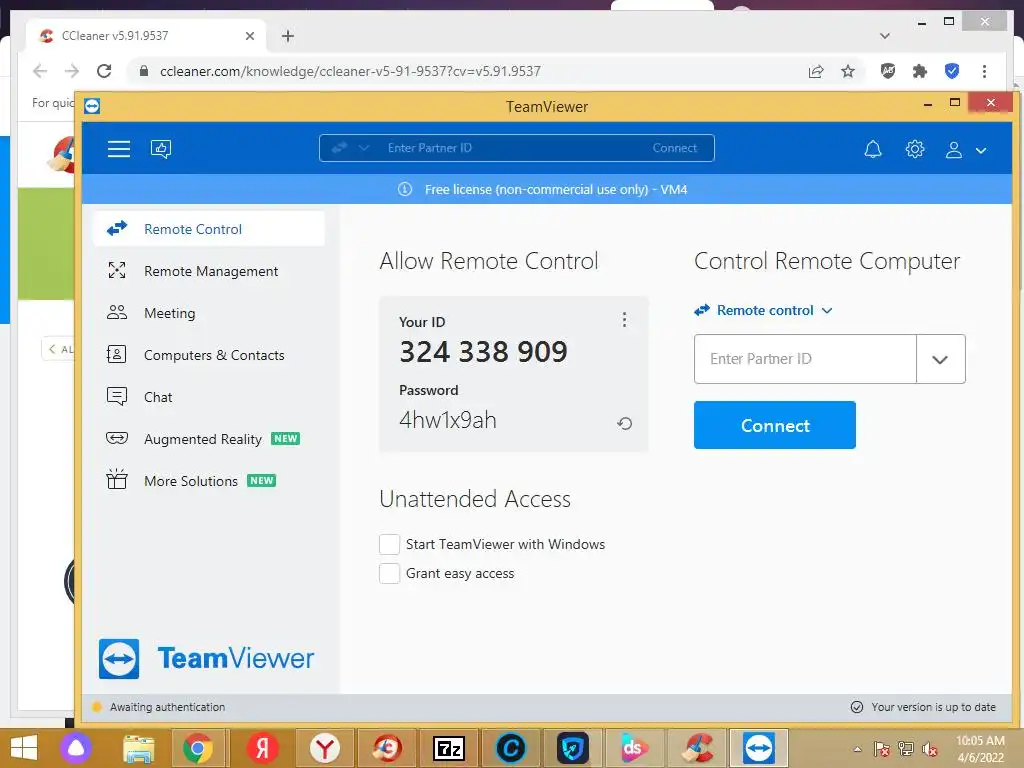Open File Explorer from taskbar
This screenshot has height=768, width=1024.
pos(139,748)
